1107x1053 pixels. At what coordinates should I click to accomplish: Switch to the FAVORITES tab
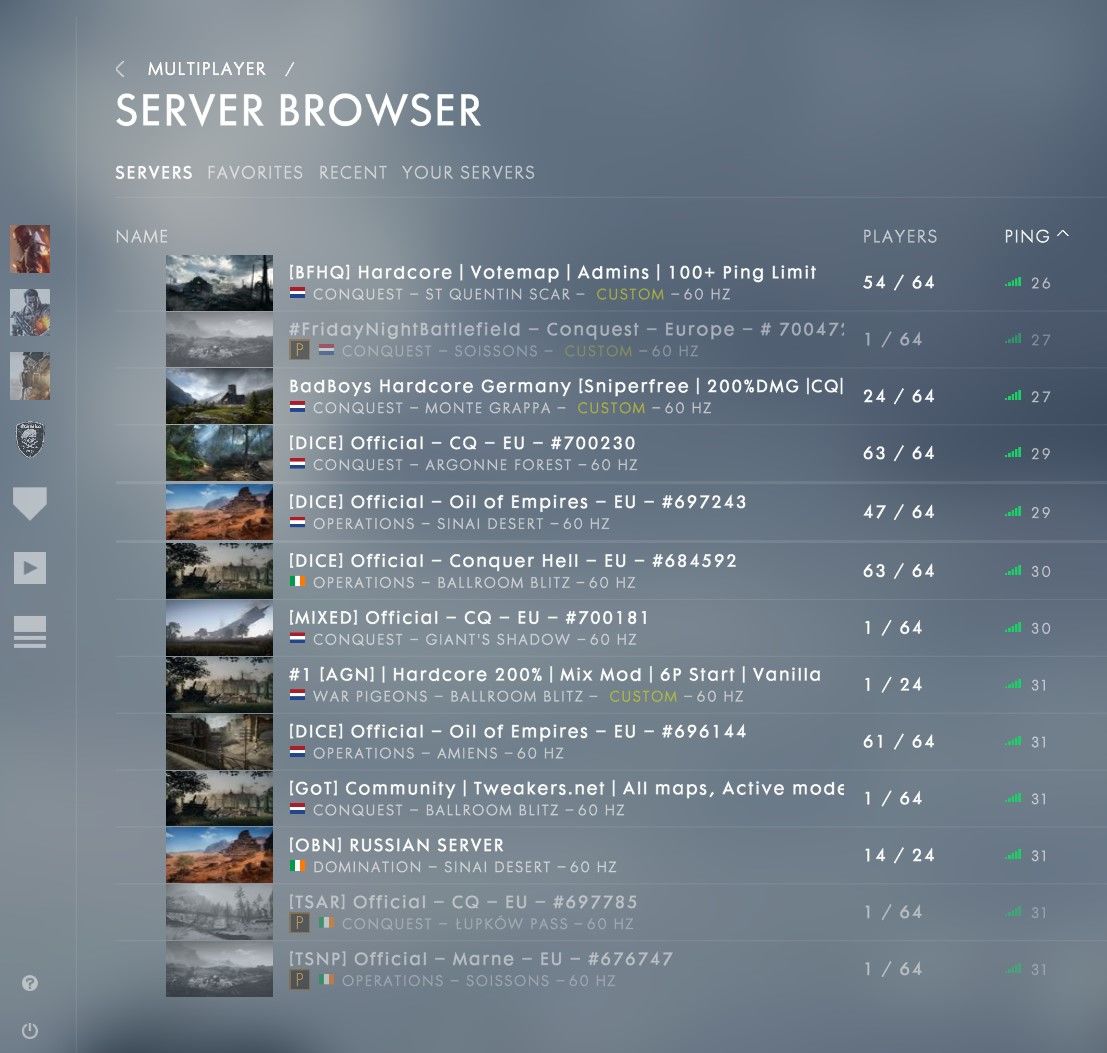255,172
